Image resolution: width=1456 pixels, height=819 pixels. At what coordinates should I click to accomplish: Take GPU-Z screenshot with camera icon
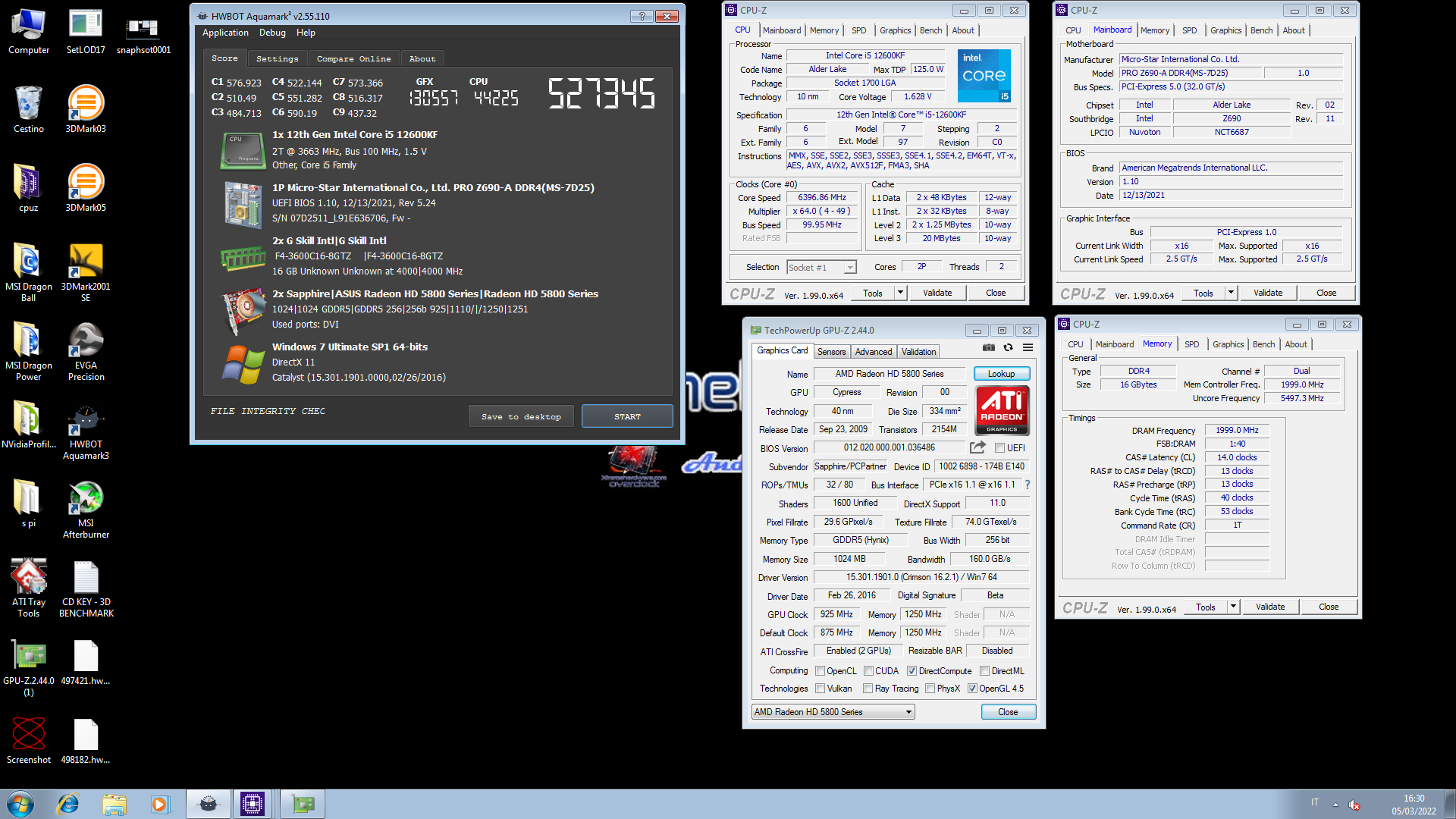pos(989,348)
